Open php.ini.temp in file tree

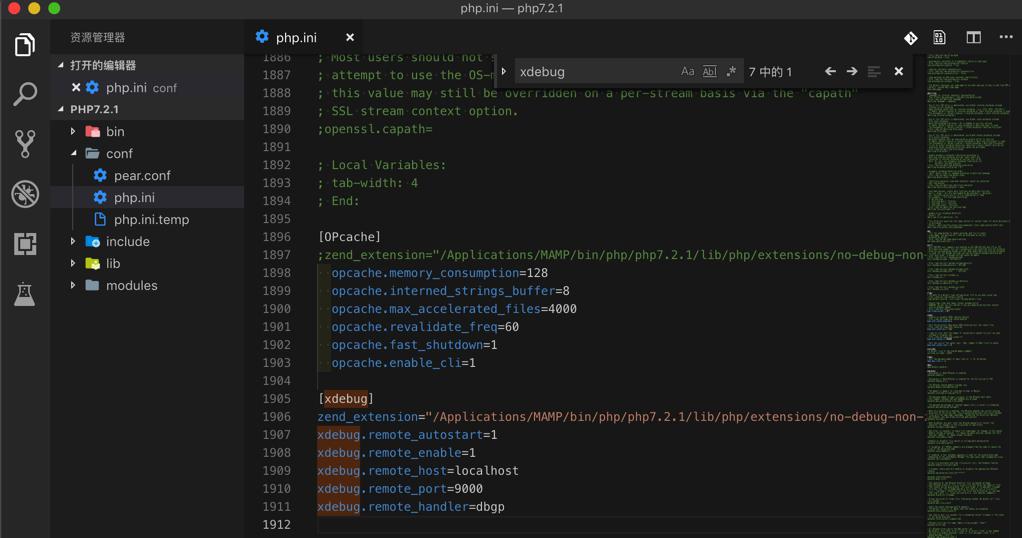147,219
